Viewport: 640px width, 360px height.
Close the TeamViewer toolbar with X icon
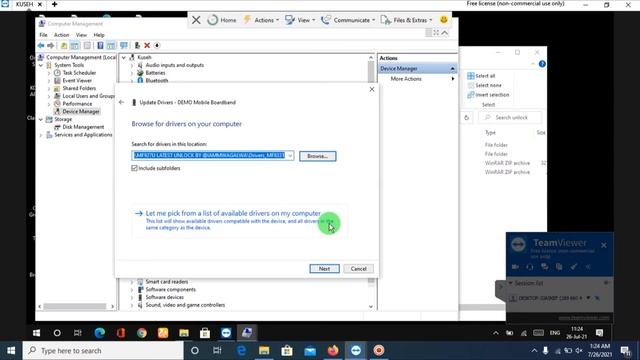(x=196, y=20)
